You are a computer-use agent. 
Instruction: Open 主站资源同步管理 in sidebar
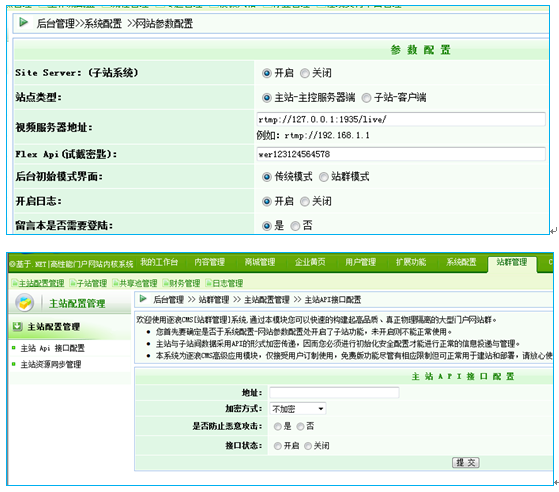(51, 364)
